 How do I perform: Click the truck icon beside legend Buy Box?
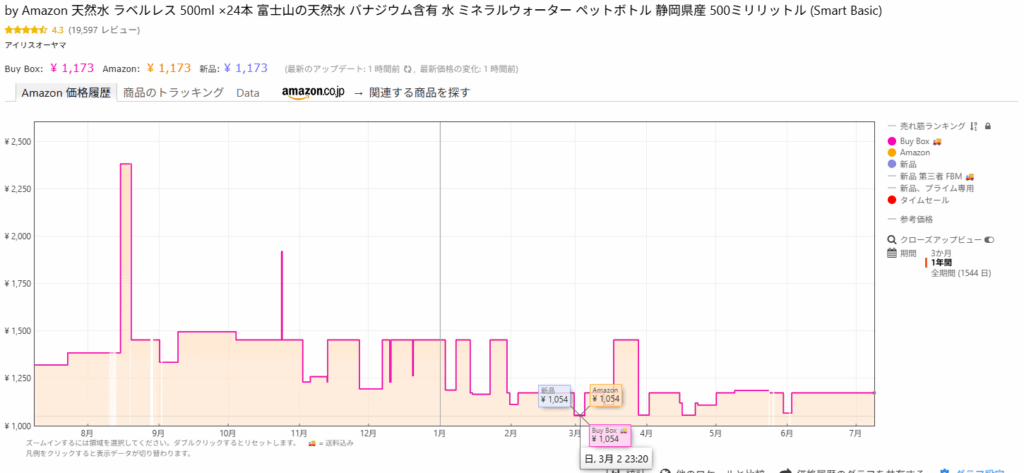(936, 141)
